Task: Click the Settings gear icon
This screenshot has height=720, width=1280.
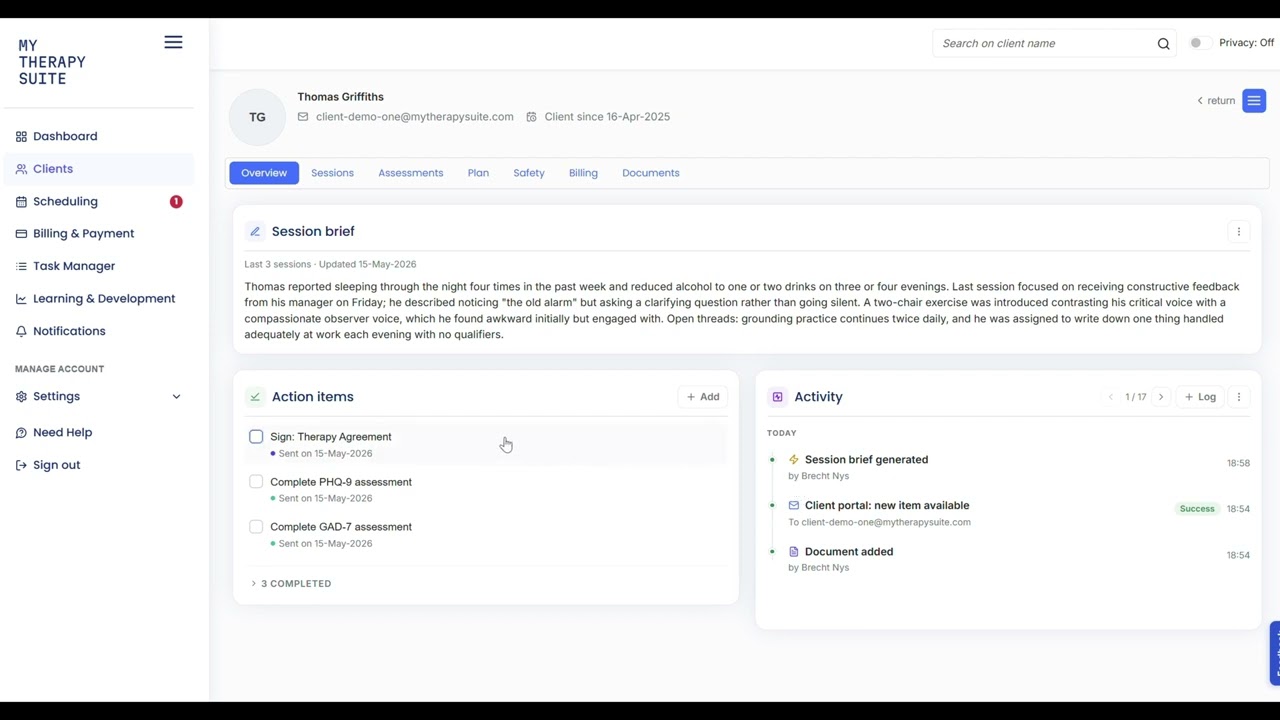Action: [x=21, y=397]
